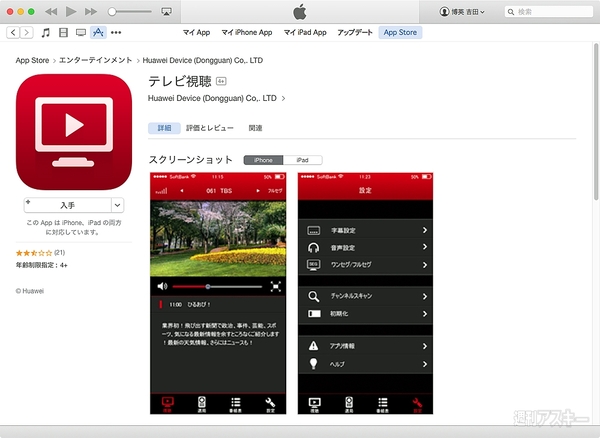Go back with the left arrow

[x=13, y=33]
